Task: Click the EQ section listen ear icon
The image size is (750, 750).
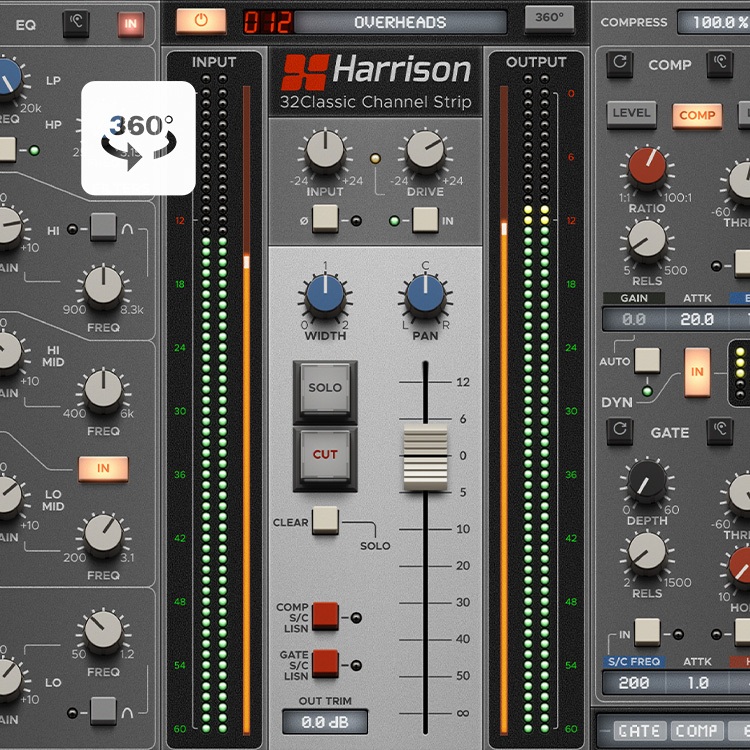Action: click(76, 22)
